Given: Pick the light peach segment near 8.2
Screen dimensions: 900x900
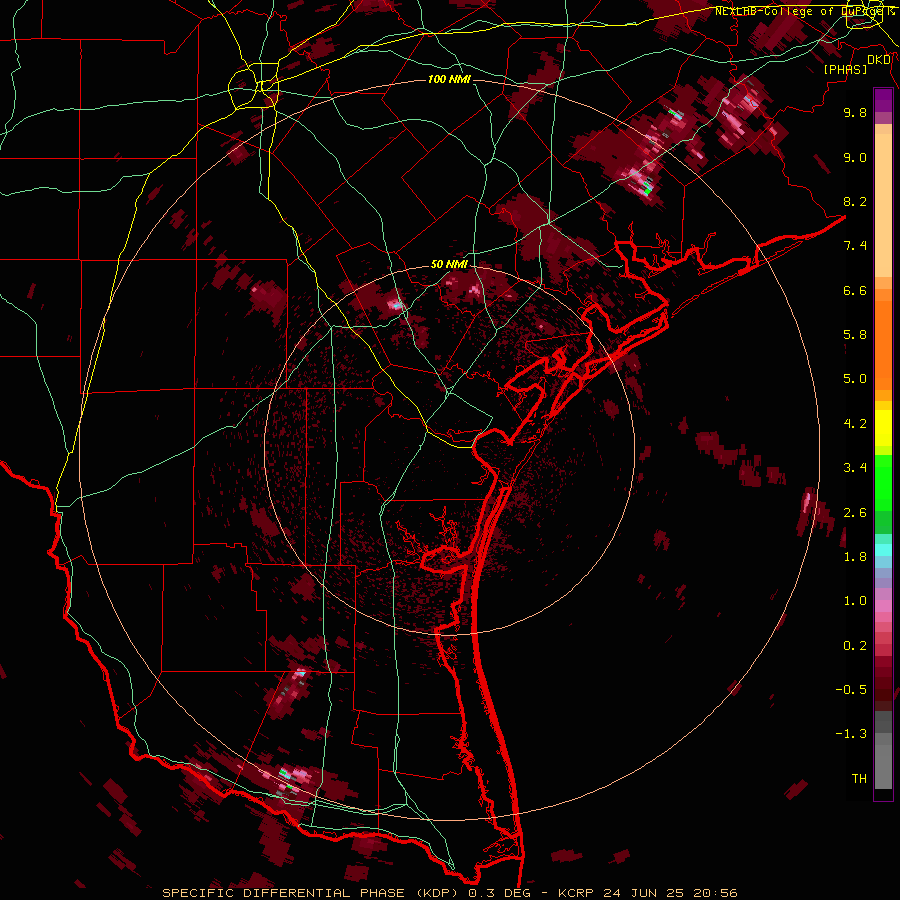Looking at the screenshot, I should [x=883, y=205].
